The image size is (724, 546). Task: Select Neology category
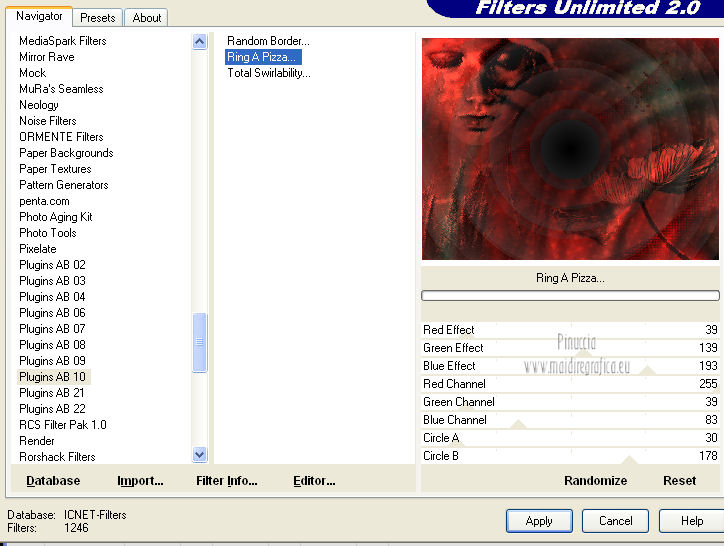39,105
